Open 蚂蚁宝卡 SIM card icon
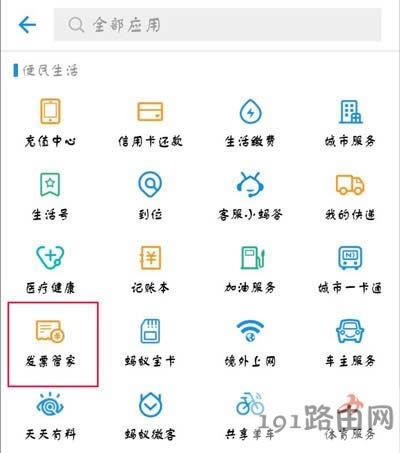400x453 pixels. [x=150, y=331]
